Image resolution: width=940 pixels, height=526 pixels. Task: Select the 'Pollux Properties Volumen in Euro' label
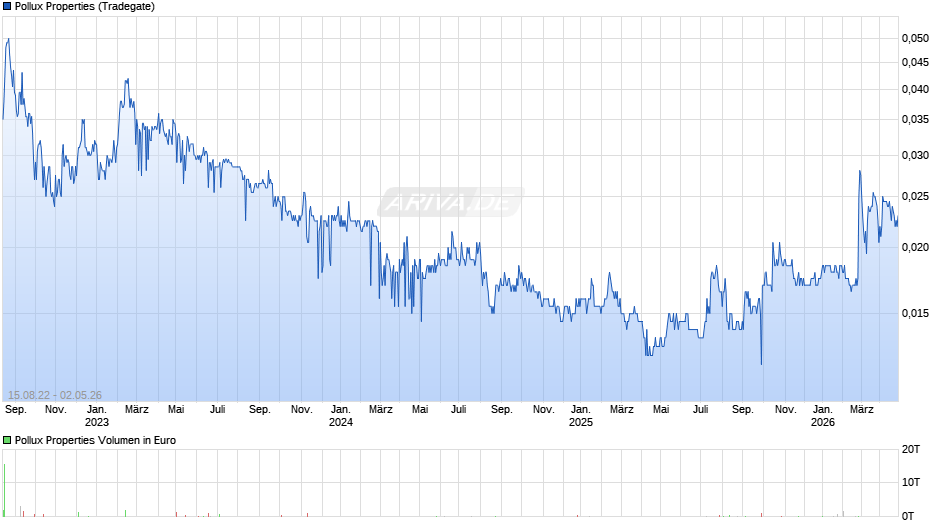(x=95, y=440)
